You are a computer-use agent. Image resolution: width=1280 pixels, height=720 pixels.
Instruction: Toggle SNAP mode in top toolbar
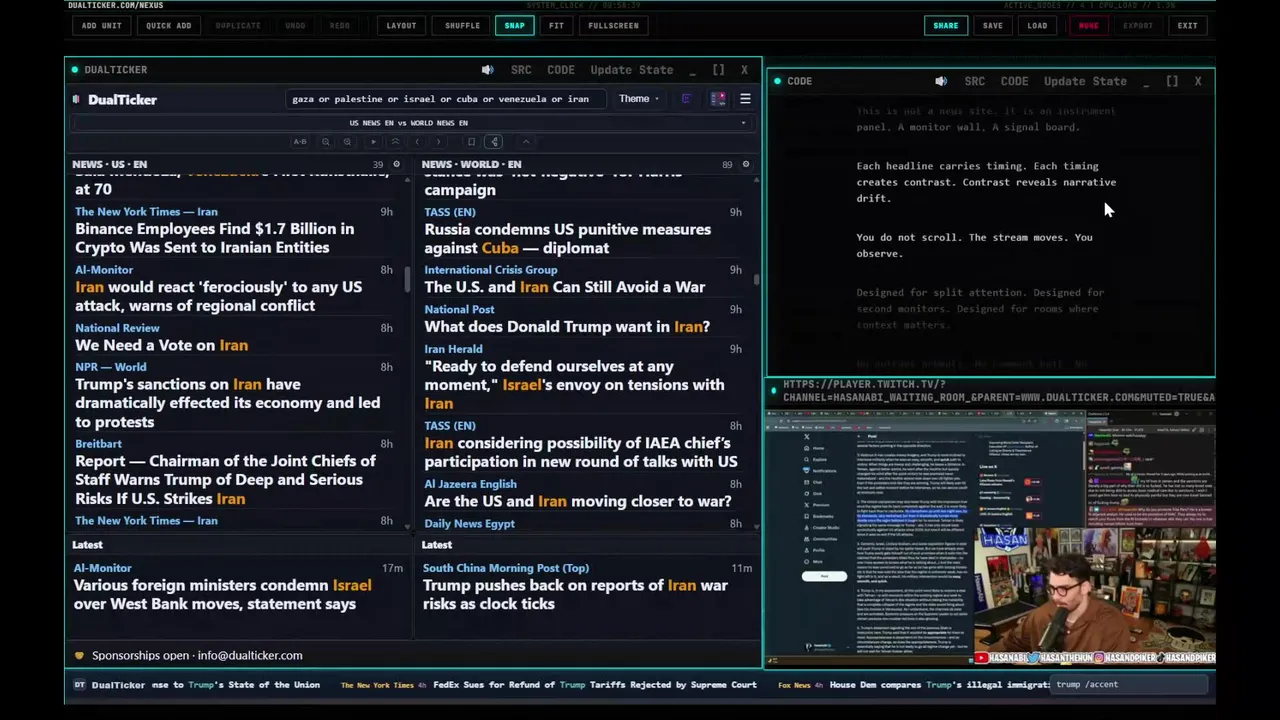[514, 25]
